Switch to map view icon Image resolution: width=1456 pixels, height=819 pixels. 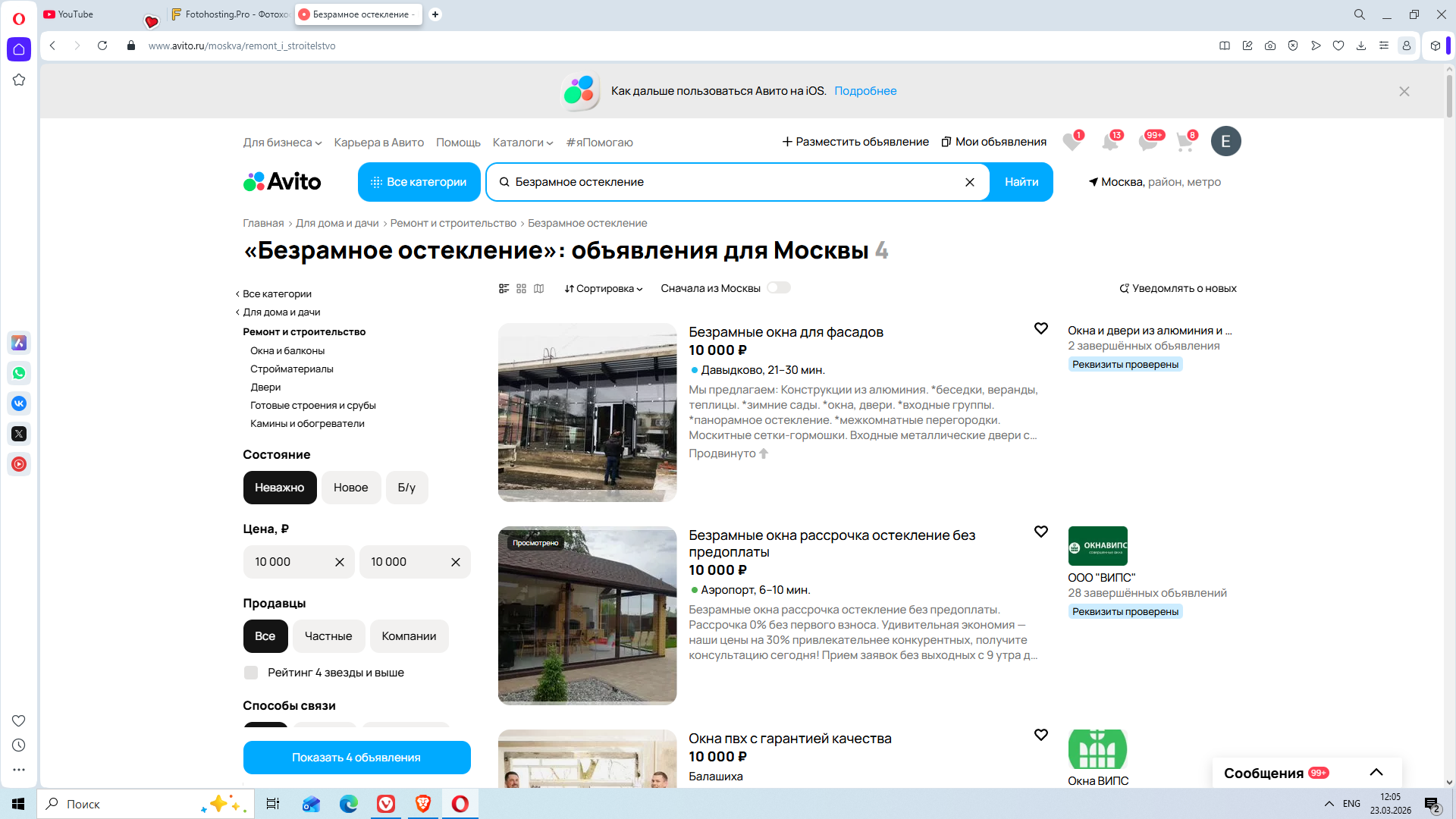(x=538, y=289)
